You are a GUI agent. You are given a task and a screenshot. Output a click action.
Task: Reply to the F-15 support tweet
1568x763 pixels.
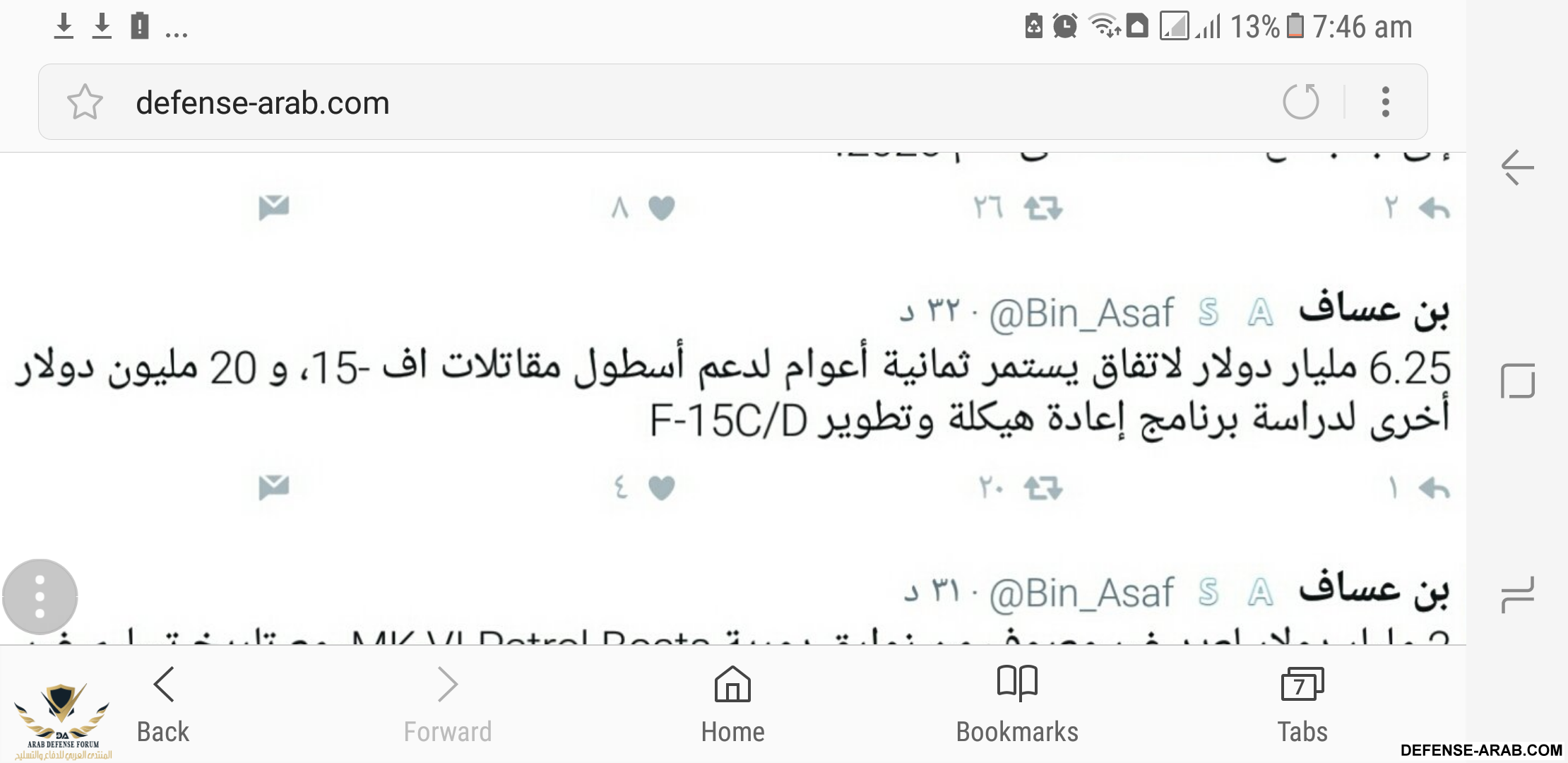[1434, 488]
